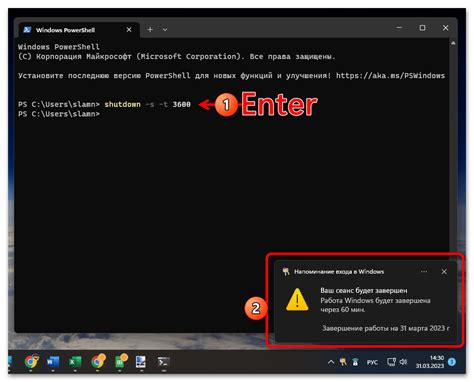The image size is (474, 382).
Task: Open the second Chrome icon with badge
Action: 98,361
